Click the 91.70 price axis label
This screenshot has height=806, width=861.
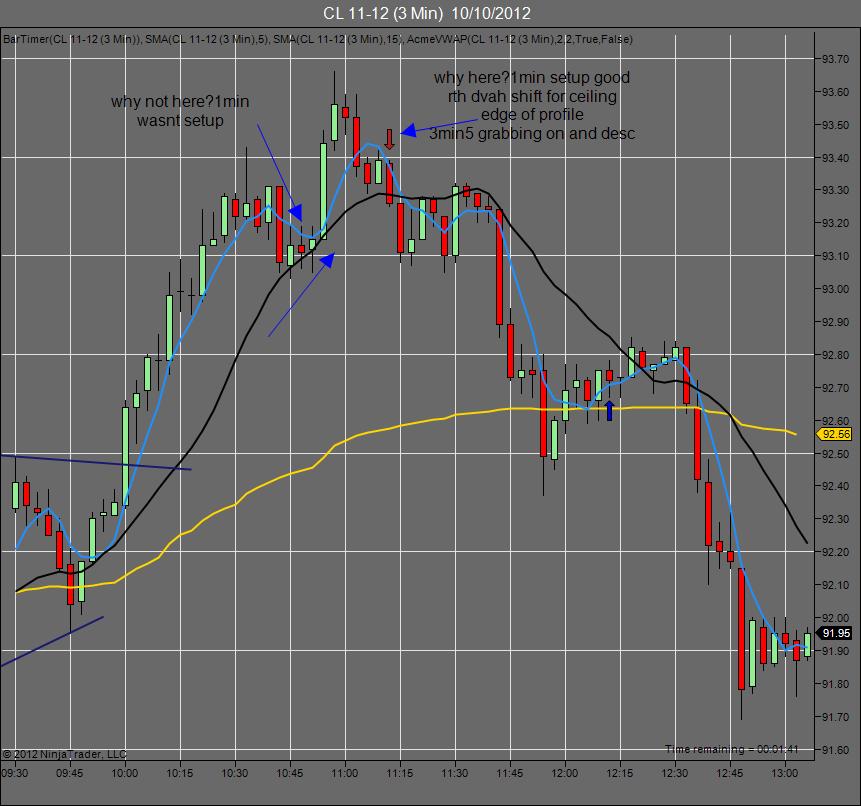[x=835, y=717]
